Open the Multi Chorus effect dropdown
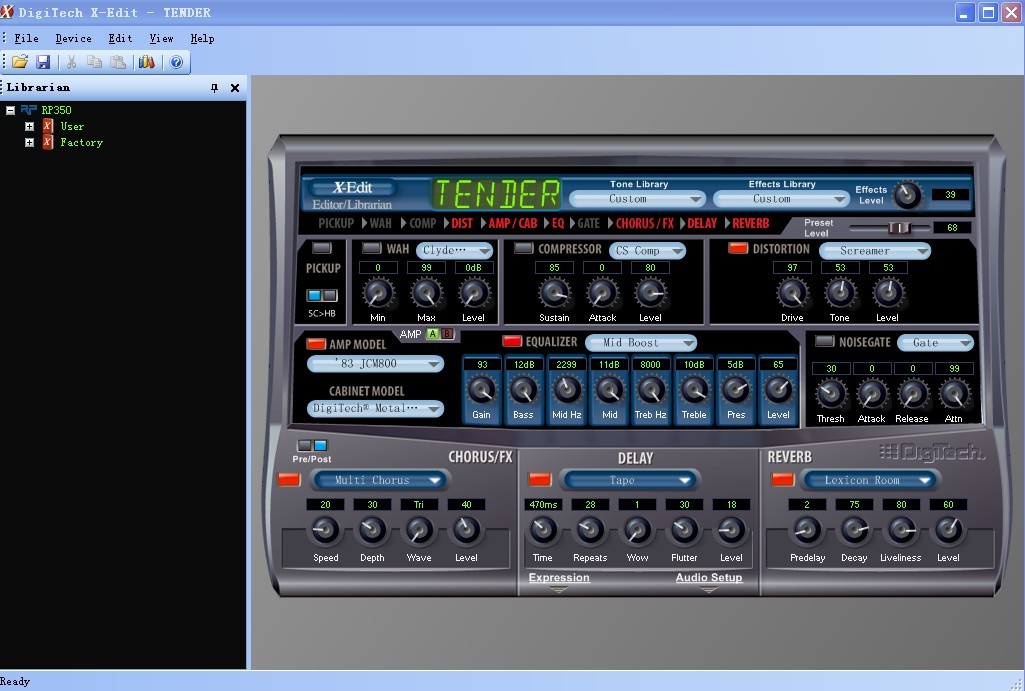Image resolution: width=1025 pixels, height=691 pixels. (380, 480)
